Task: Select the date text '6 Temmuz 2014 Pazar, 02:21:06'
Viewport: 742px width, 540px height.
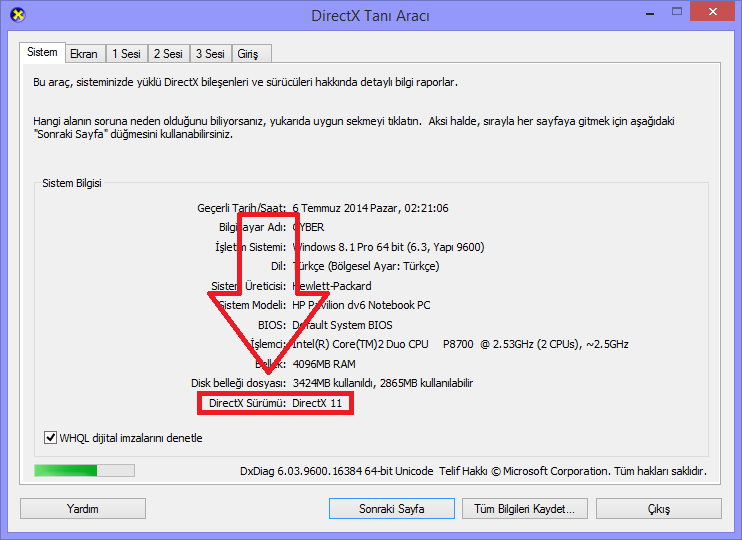Action: [x=370, y=208]
